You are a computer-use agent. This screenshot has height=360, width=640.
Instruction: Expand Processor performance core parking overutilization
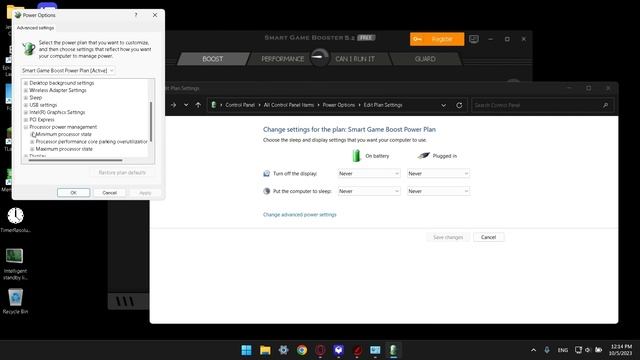[32, 142]
